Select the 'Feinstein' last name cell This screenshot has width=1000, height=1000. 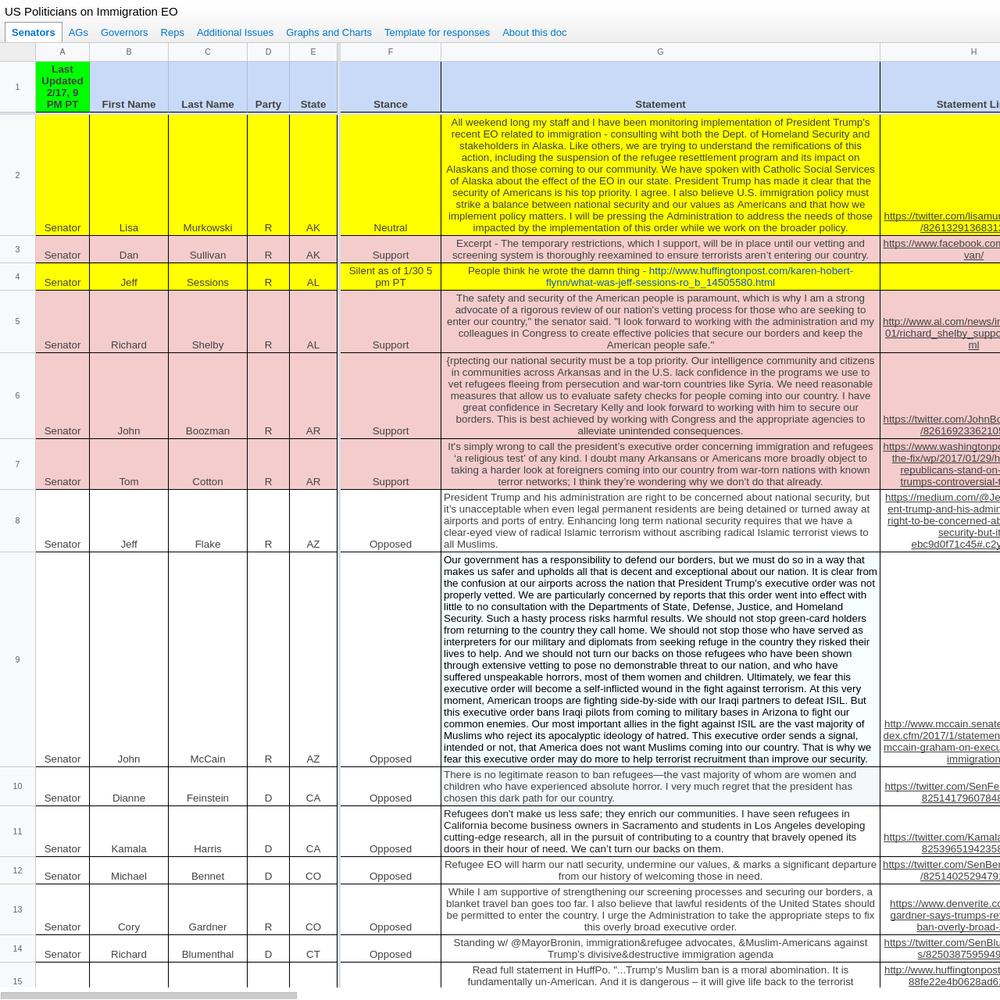(208, 786)
